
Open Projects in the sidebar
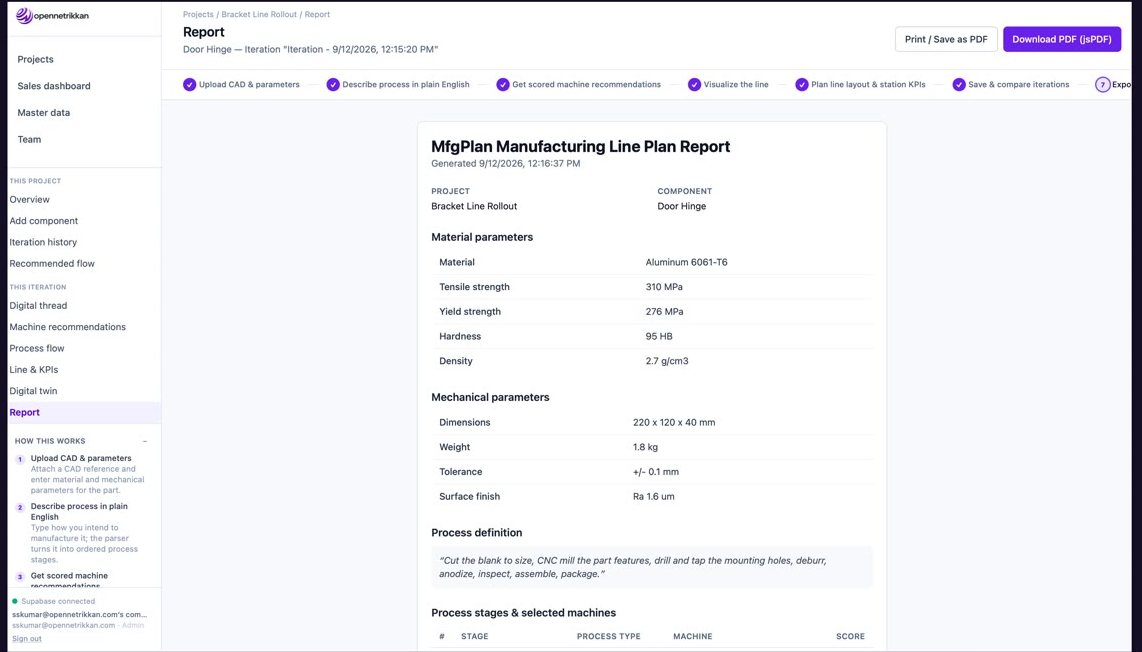point(36,59)
